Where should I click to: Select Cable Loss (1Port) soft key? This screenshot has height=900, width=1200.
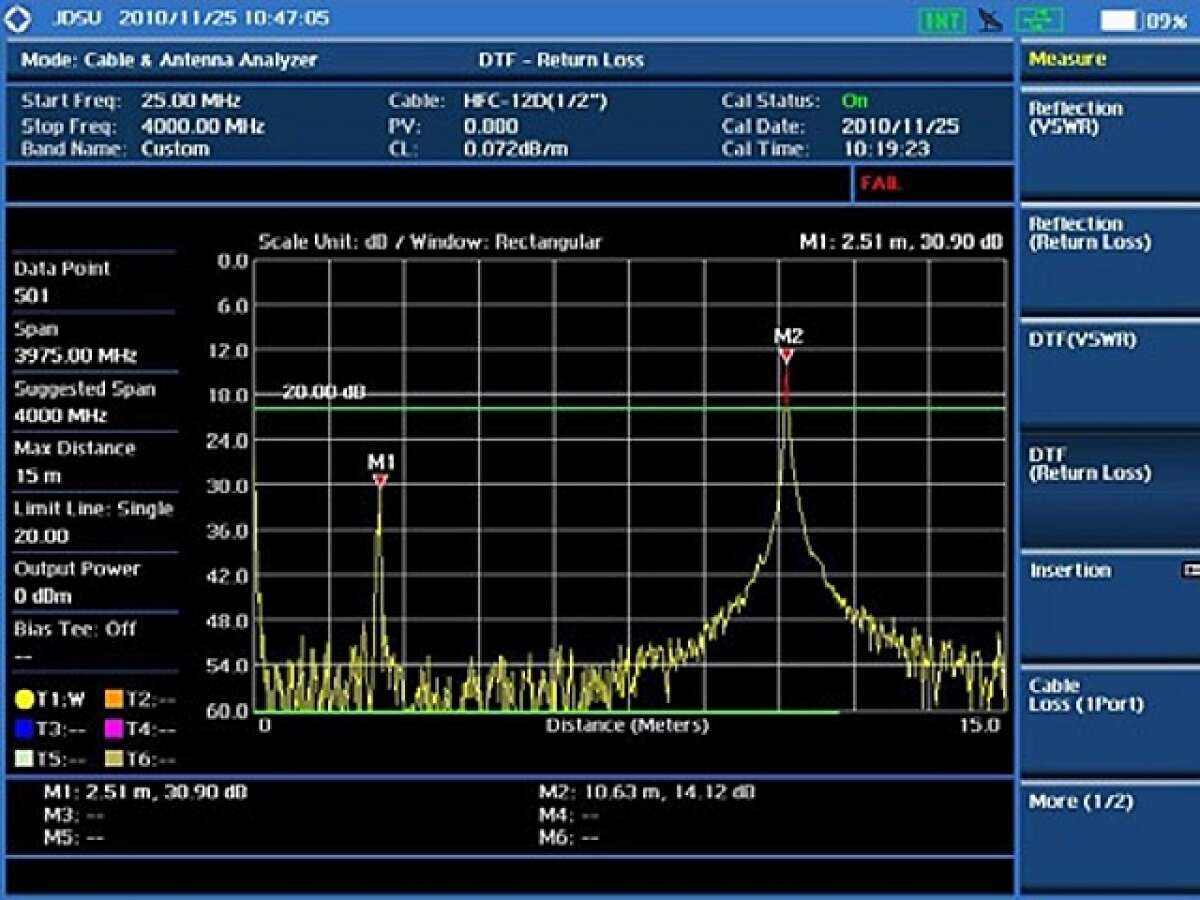pyautogui.click(x=1108, y=722)
